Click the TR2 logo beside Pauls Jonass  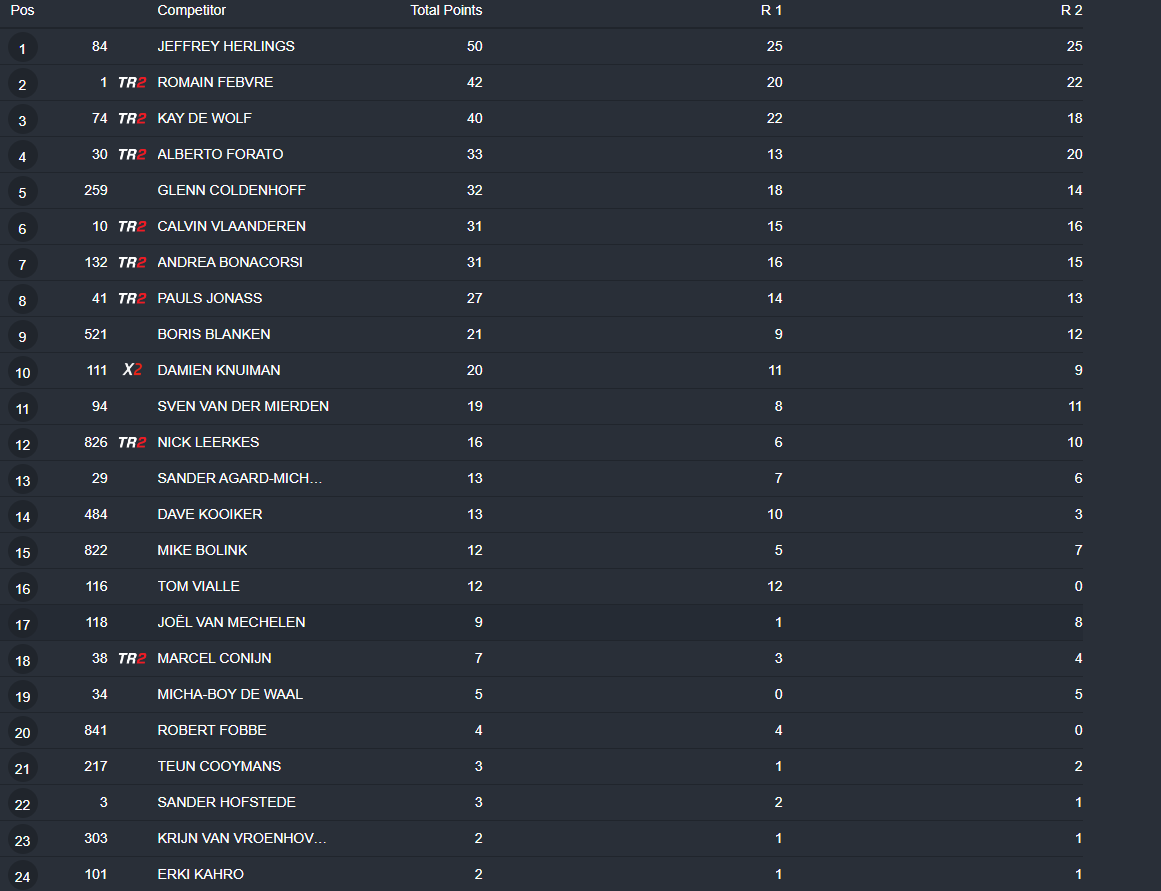[132, 299]
